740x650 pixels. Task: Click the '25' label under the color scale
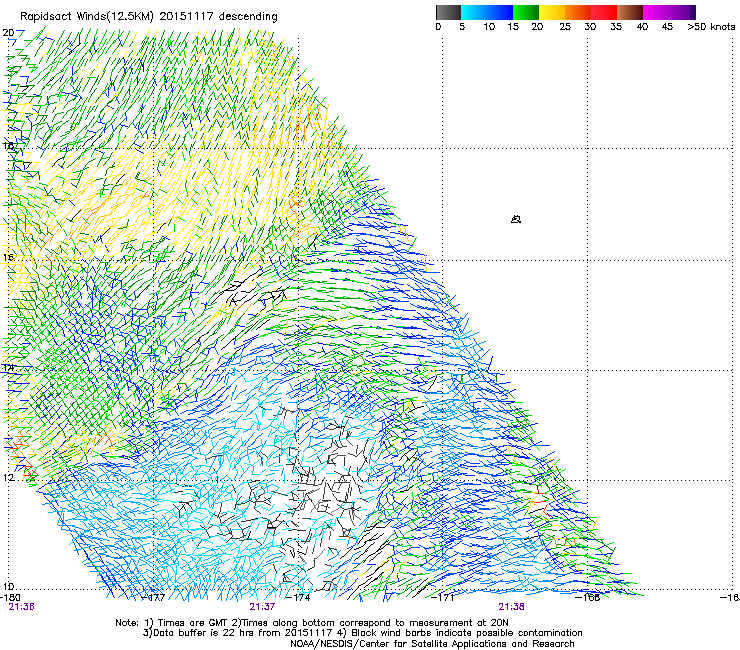[565, 27]
